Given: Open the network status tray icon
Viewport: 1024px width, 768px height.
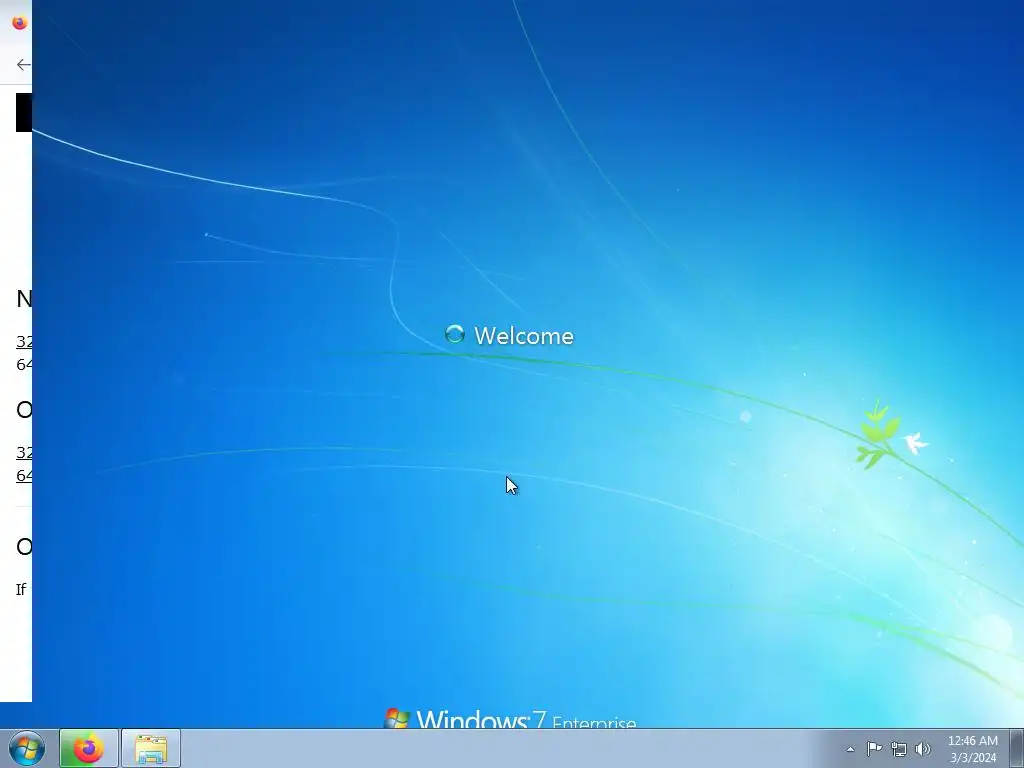Looking at the screenshot, I should point(899,749).
